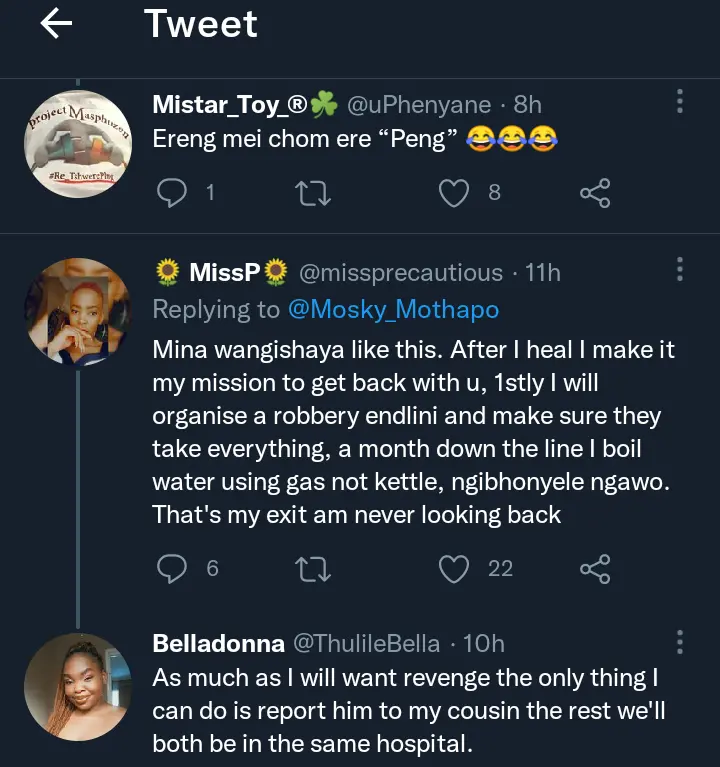
Task: Retweet Mistar_Toy's Peng tweet
Action: coord(314,192)
